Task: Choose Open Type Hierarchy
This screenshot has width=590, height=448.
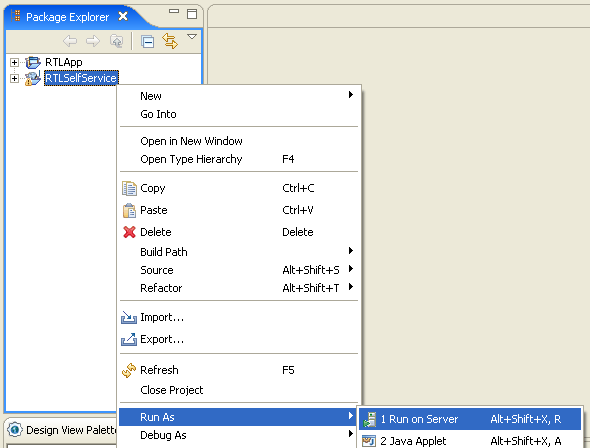Action: click(238, 159)
